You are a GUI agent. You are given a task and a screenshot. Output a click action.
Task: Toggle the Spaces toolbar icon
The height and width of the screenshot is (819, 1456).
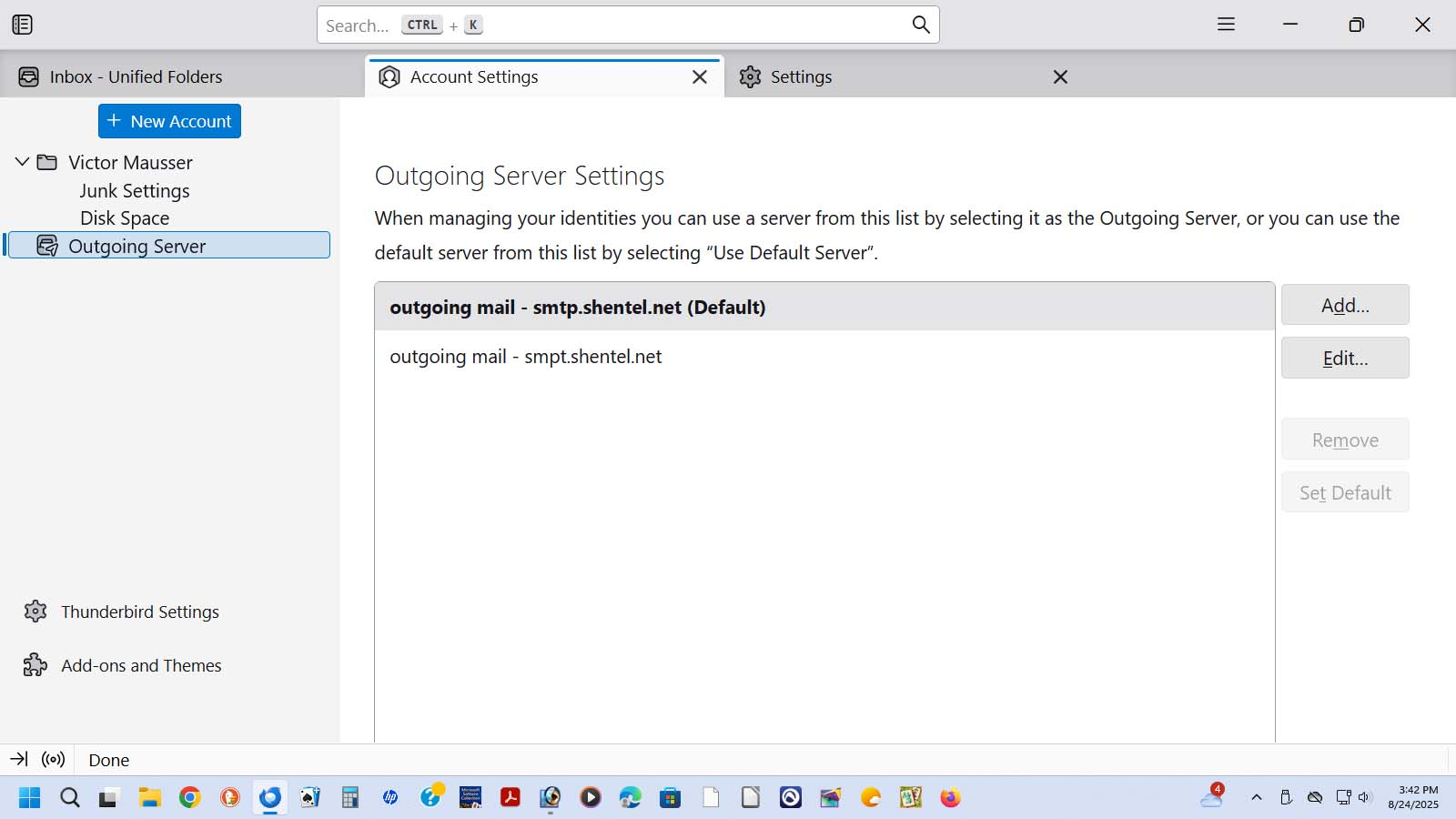23,25
